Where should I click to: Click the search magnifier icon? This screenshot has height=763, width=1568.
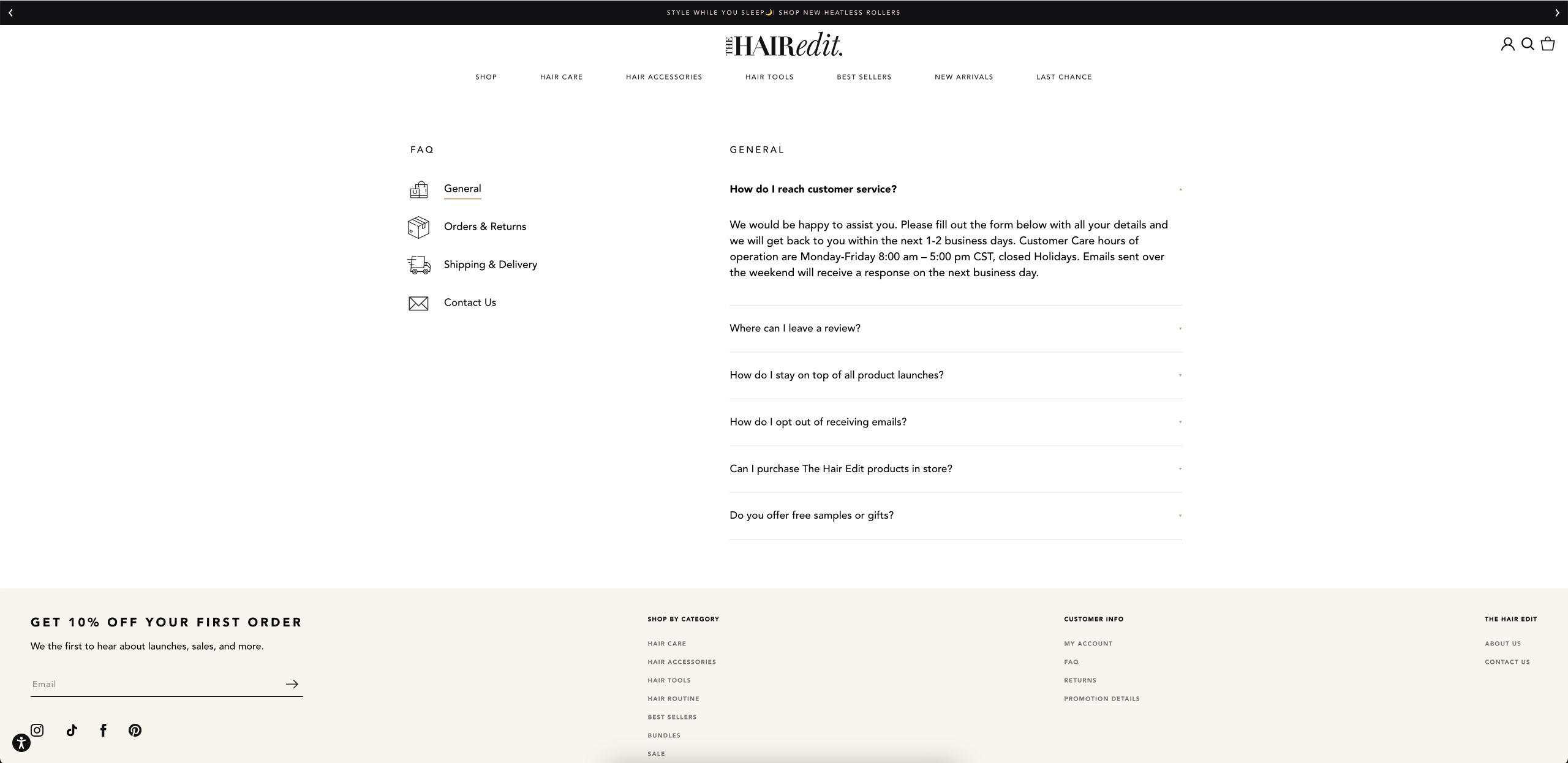pos(1528,44)
